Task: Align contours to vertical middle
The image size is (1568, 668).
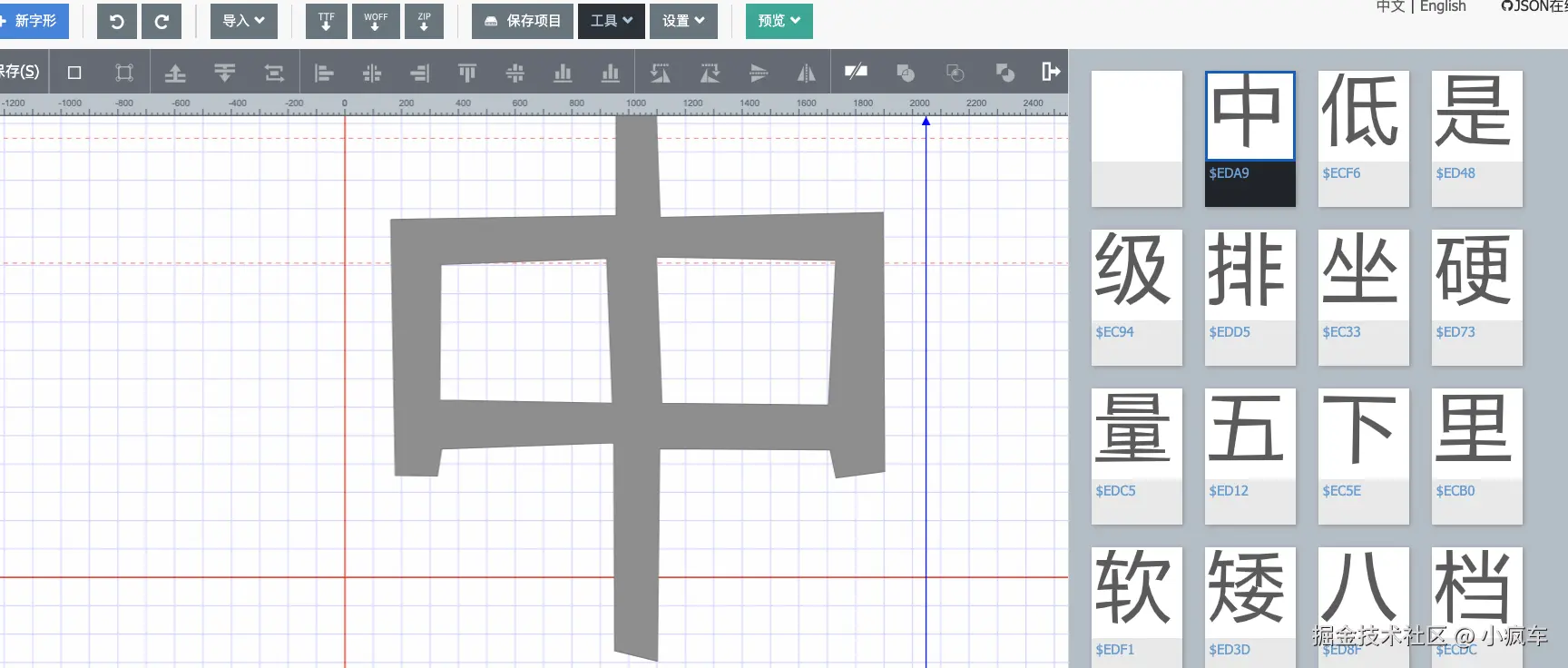Action: click(515, 73)
